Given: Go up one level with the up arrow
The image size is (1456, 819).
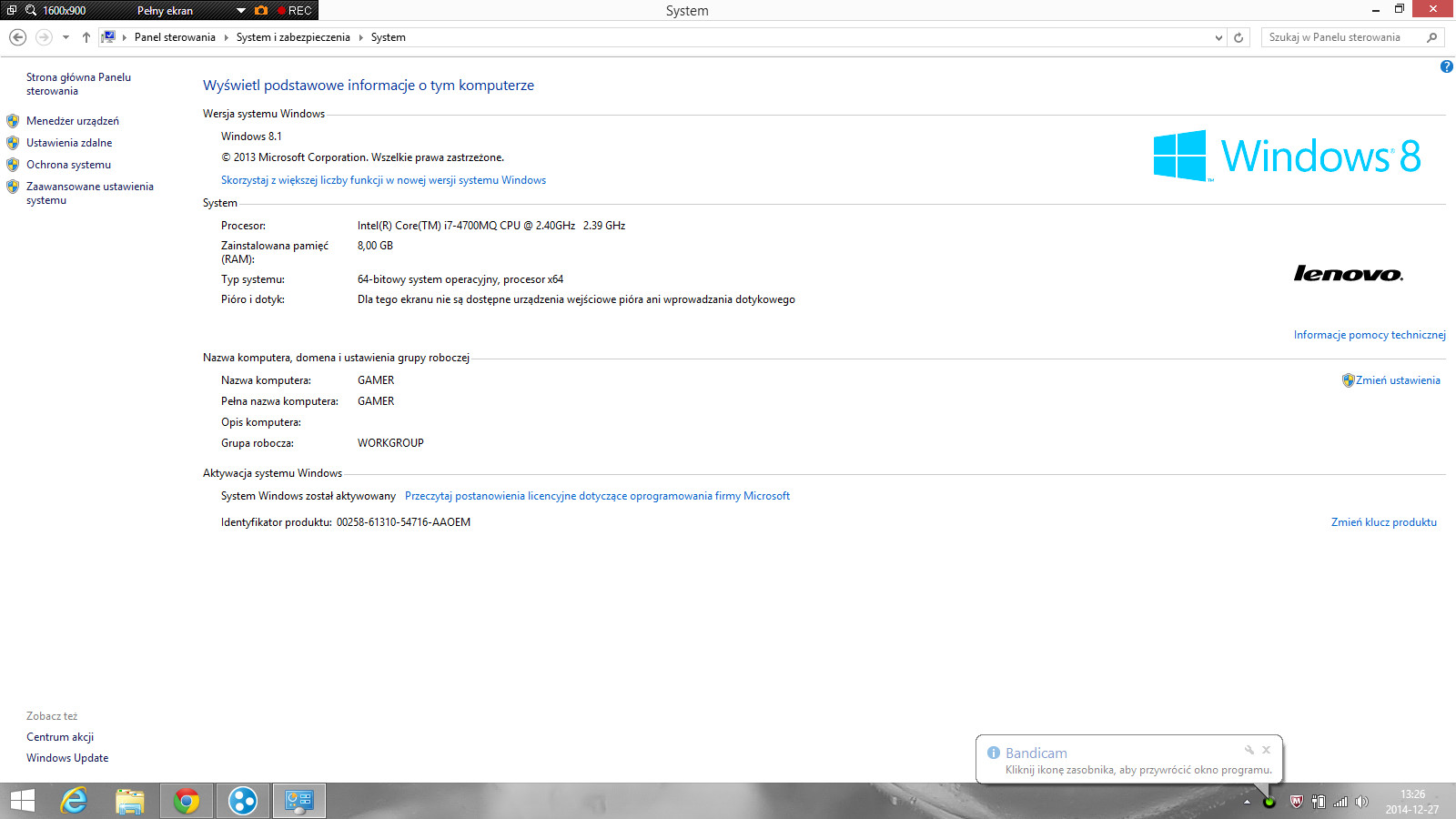Looking at the screenshot, I should (x=86, y=37).
